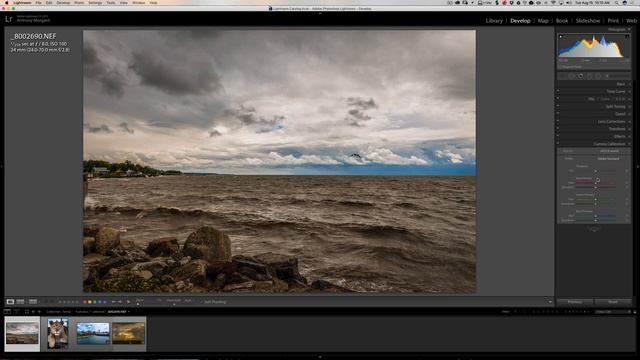
Task: Open the camera Profile dropdown
Action: pos(609,159)
